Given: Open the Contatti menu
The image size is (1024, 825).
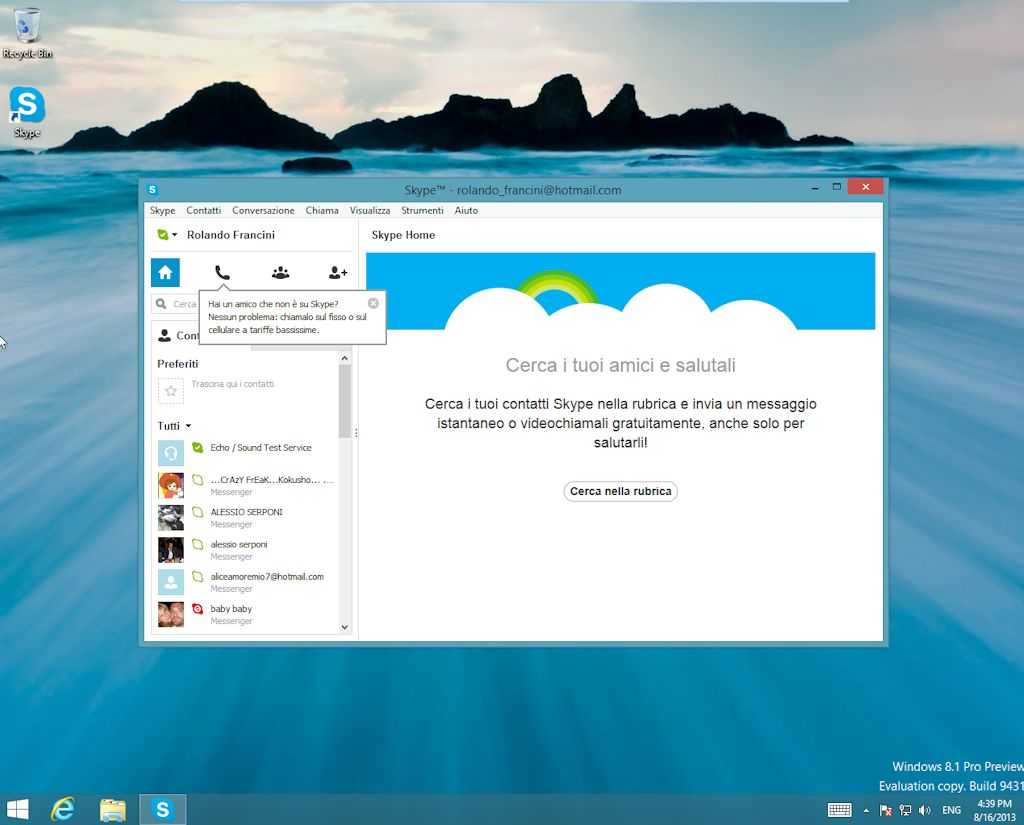Looking at the screenshot, I should coord(203,210).
